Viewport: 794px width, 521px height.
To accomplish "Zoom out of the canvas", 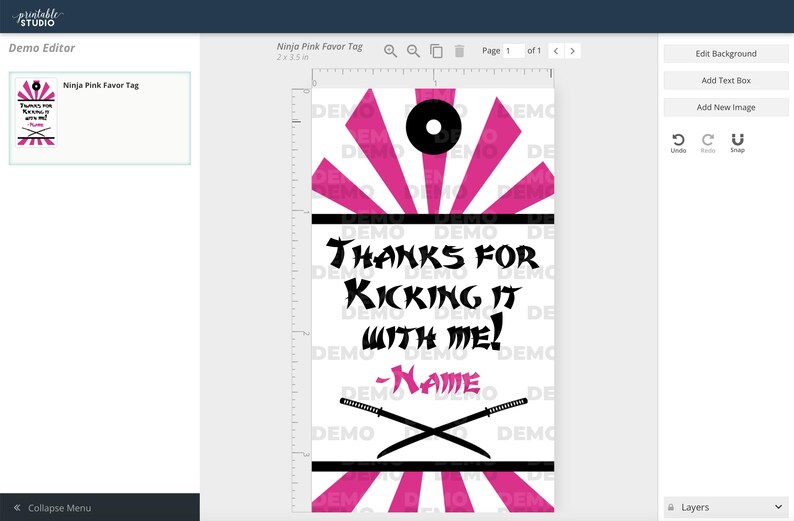I will (x=413, y=51).
